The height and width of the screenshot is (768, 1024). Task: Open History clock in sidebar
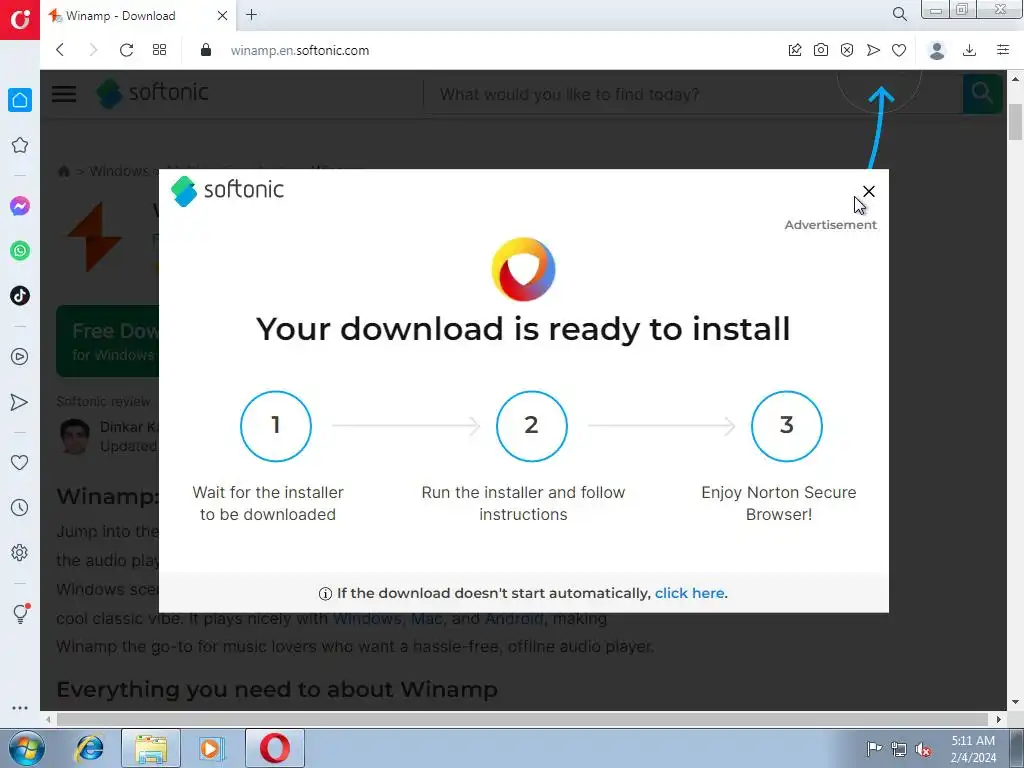point(20,507)
